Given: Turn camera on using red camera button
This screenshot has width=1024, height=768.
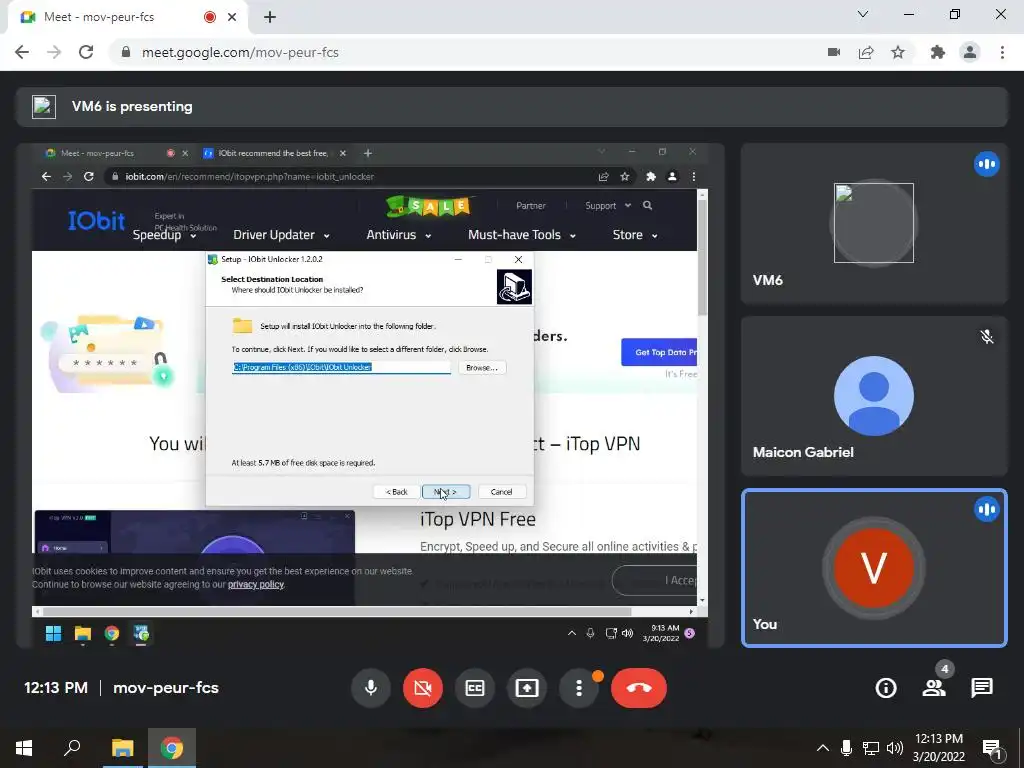Looking at the screenshot, I should [423, 688].
